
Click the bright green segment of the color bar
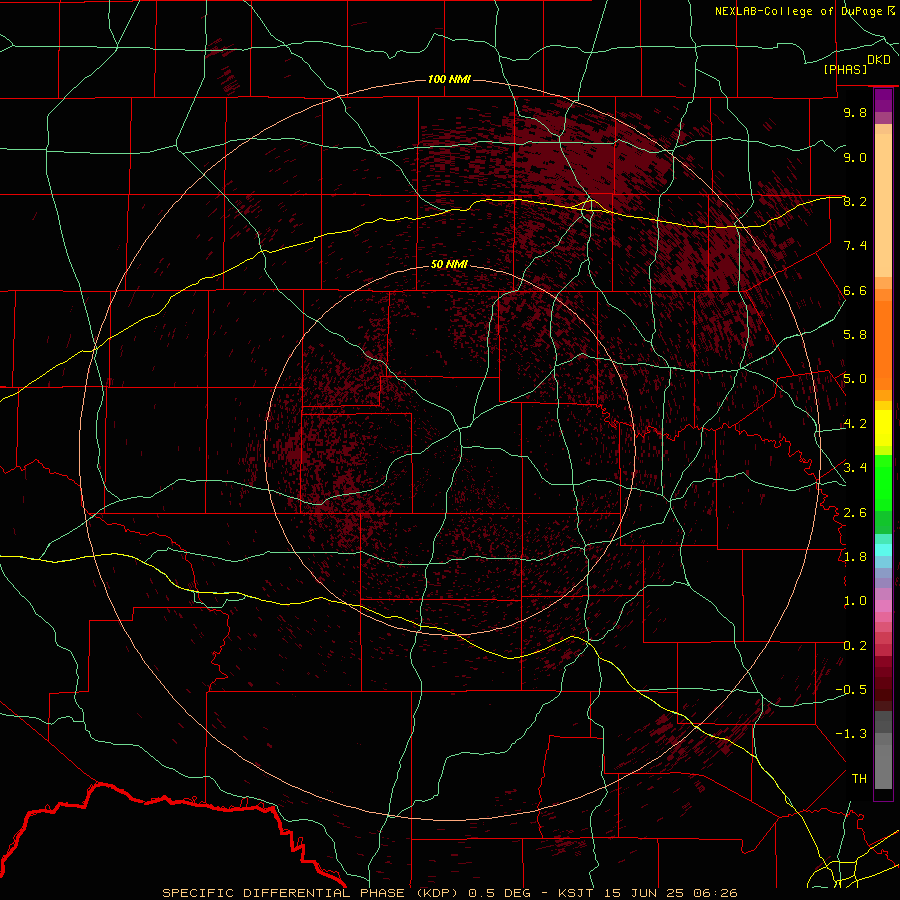pyautogui.click(x=883, y=482)
